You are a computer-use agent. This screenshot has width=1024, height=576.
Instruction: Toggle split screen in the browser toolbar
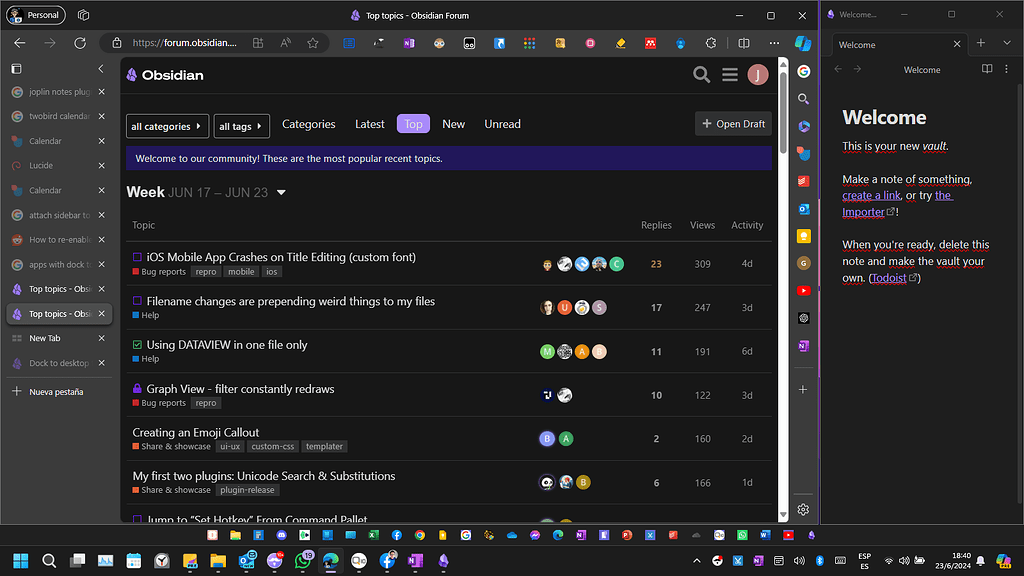(742, 43)
